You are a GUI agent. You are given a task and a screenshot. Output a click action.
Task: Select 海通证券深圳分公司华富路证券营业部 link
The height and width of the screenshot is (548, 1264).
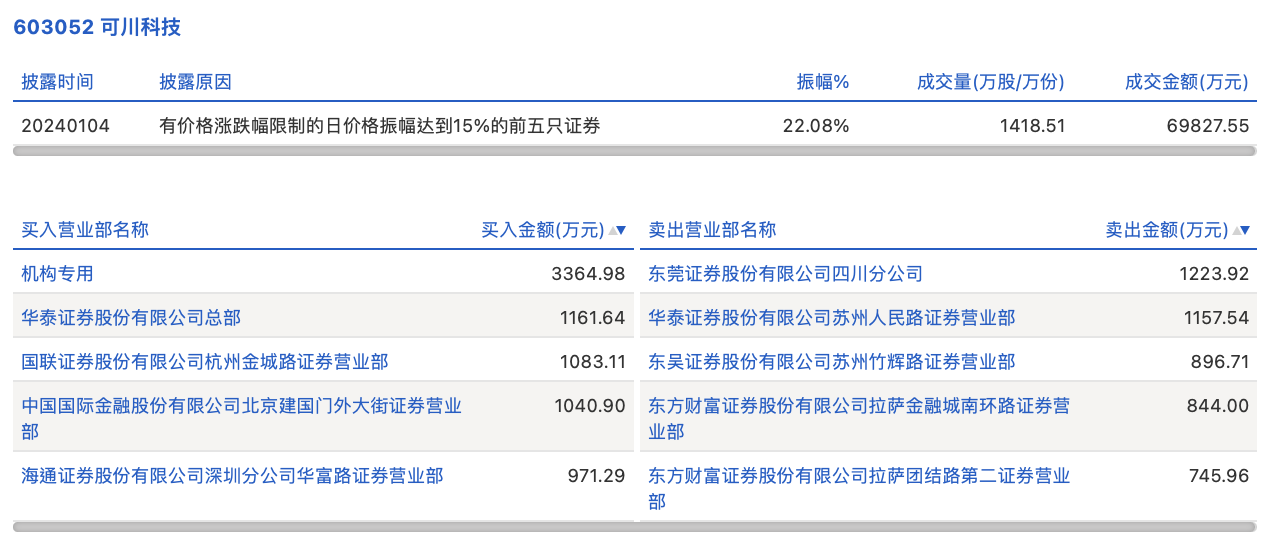pos(232,475)
